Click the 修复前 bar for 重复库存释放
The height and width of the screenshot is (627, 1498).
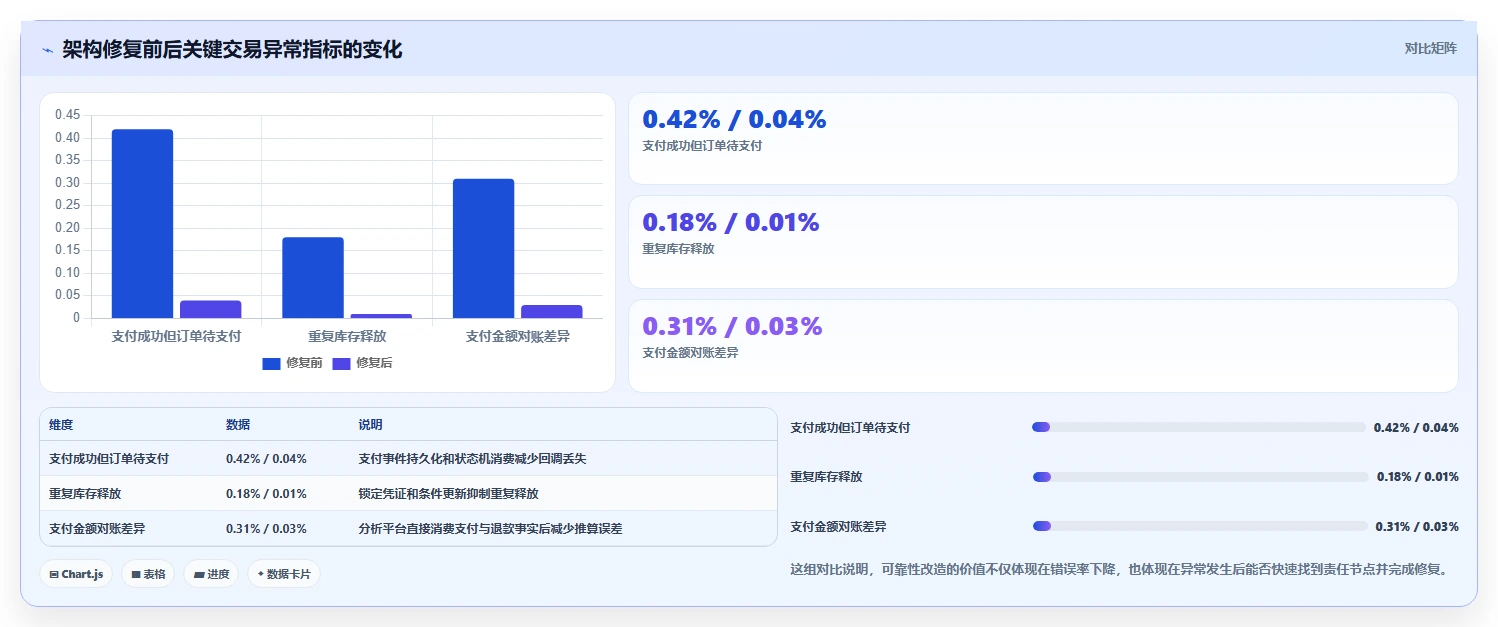(313, 278)
